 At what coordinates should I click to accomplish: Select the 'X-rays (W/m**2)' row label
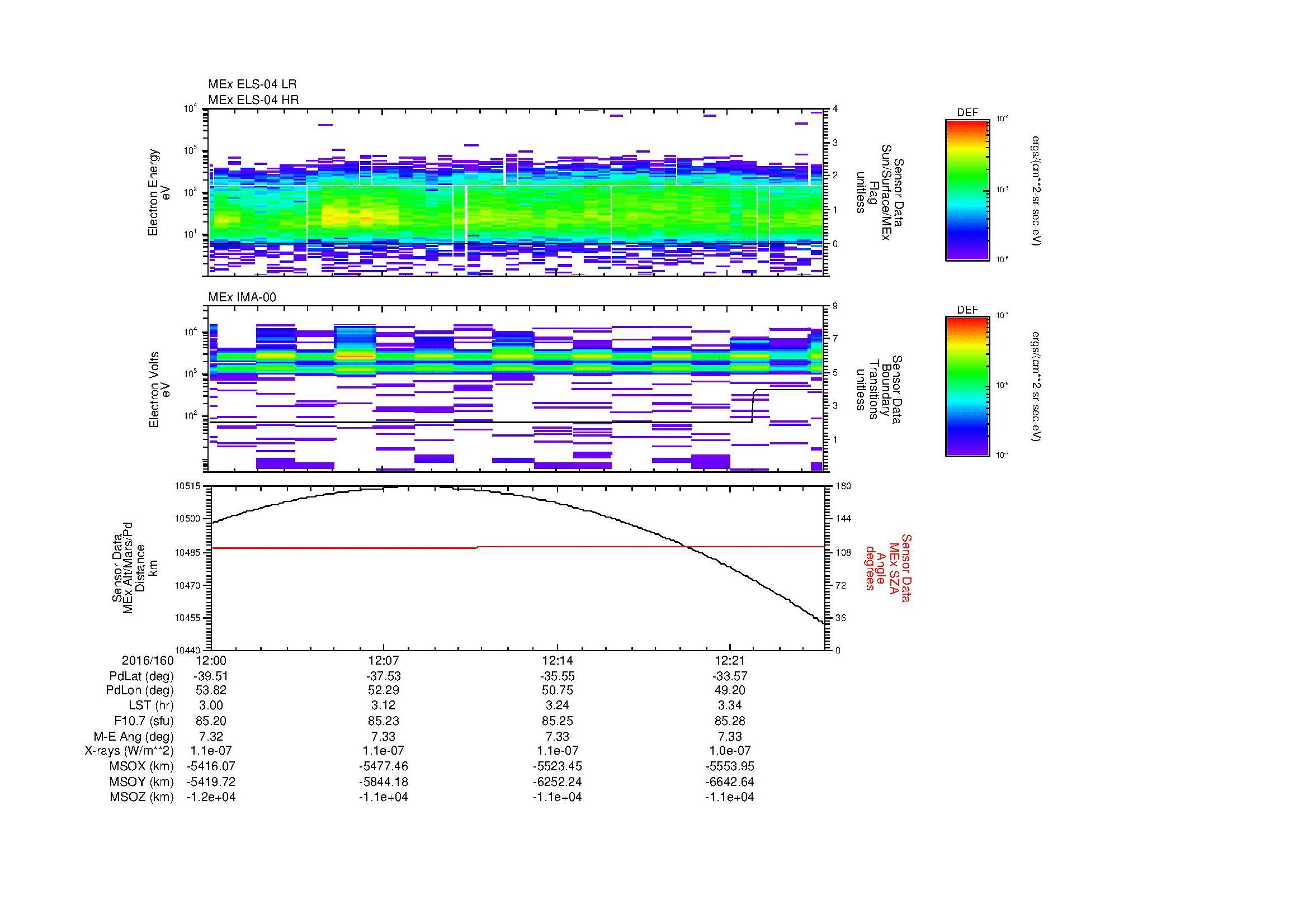(129, 751)
